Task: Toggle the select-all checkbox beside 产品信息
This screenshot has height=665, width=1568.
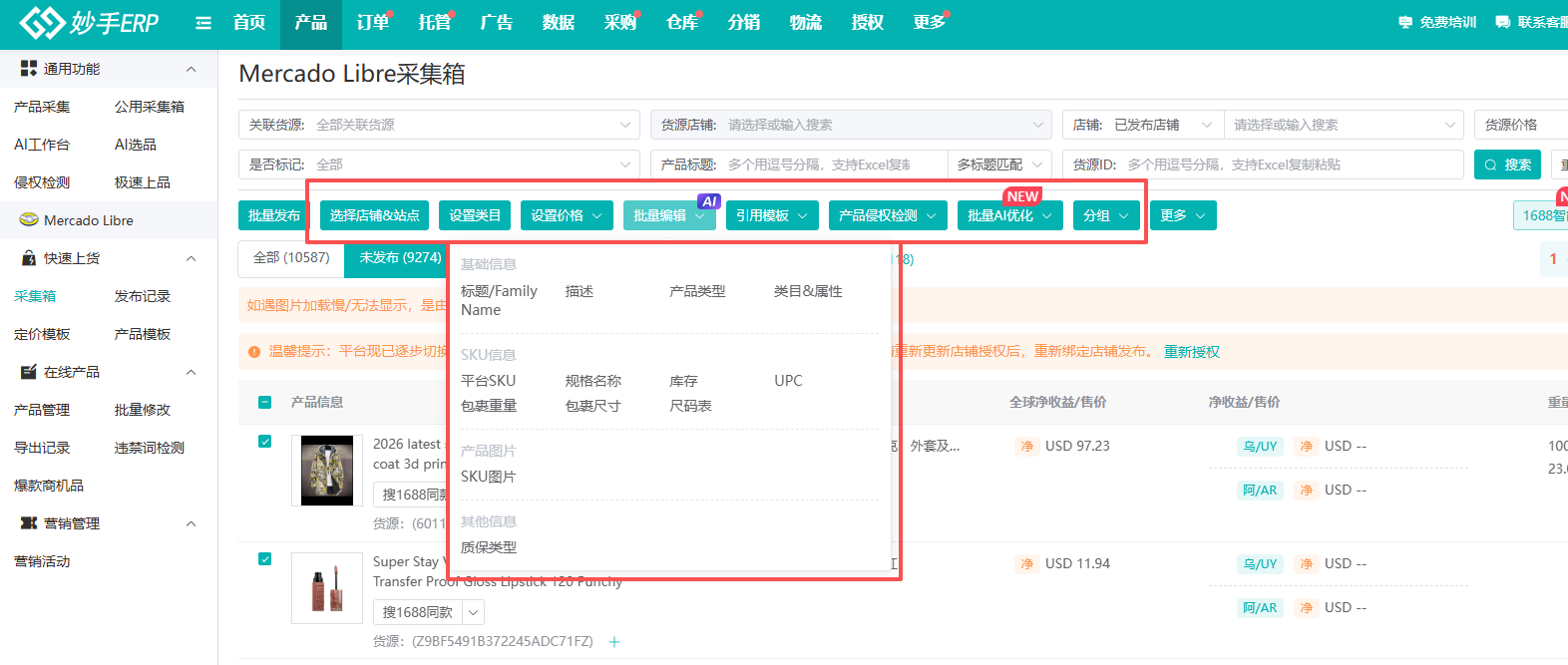Action: (265, 402)
